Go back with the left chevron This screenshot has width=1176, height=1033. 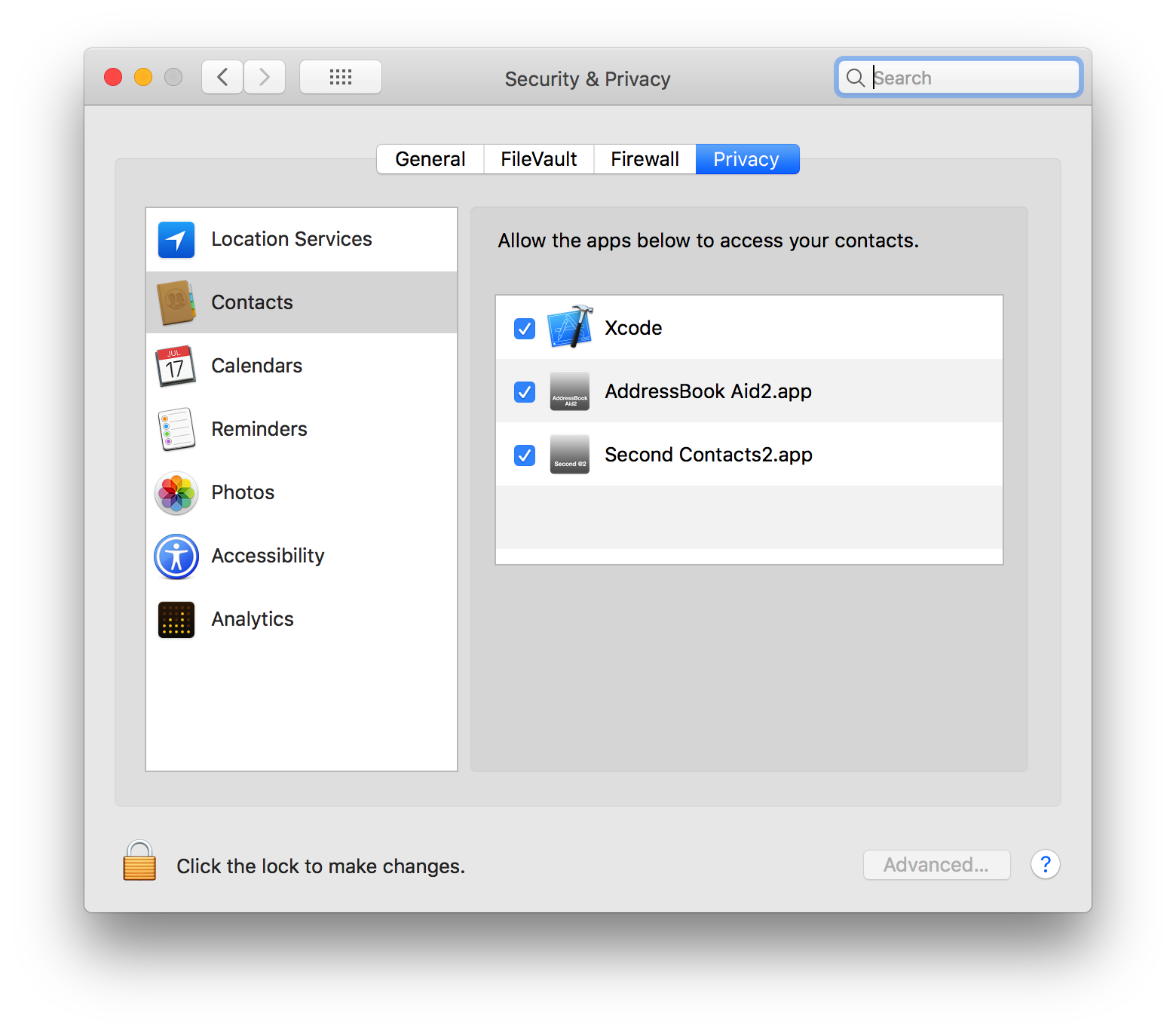click(x=222, y=77)
